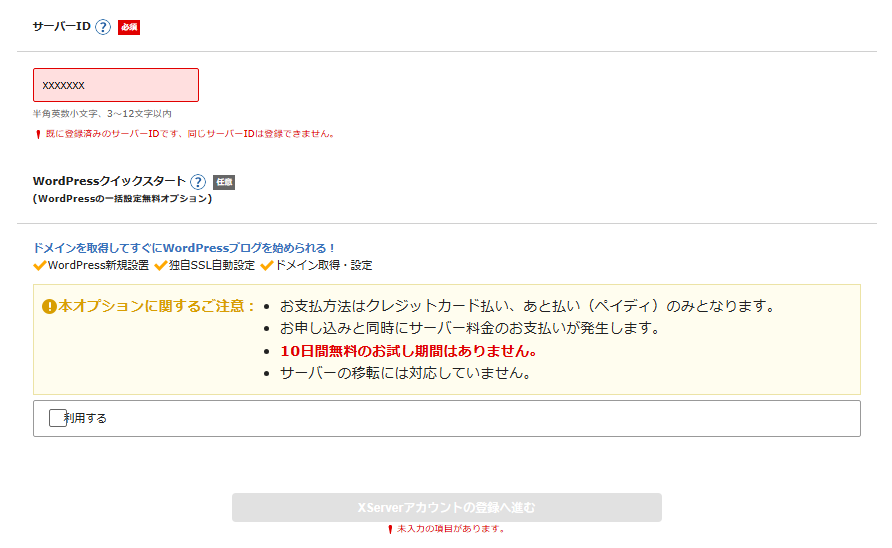Click the red exclamation icon by 未入力の項目があります

tap(390, 530)
